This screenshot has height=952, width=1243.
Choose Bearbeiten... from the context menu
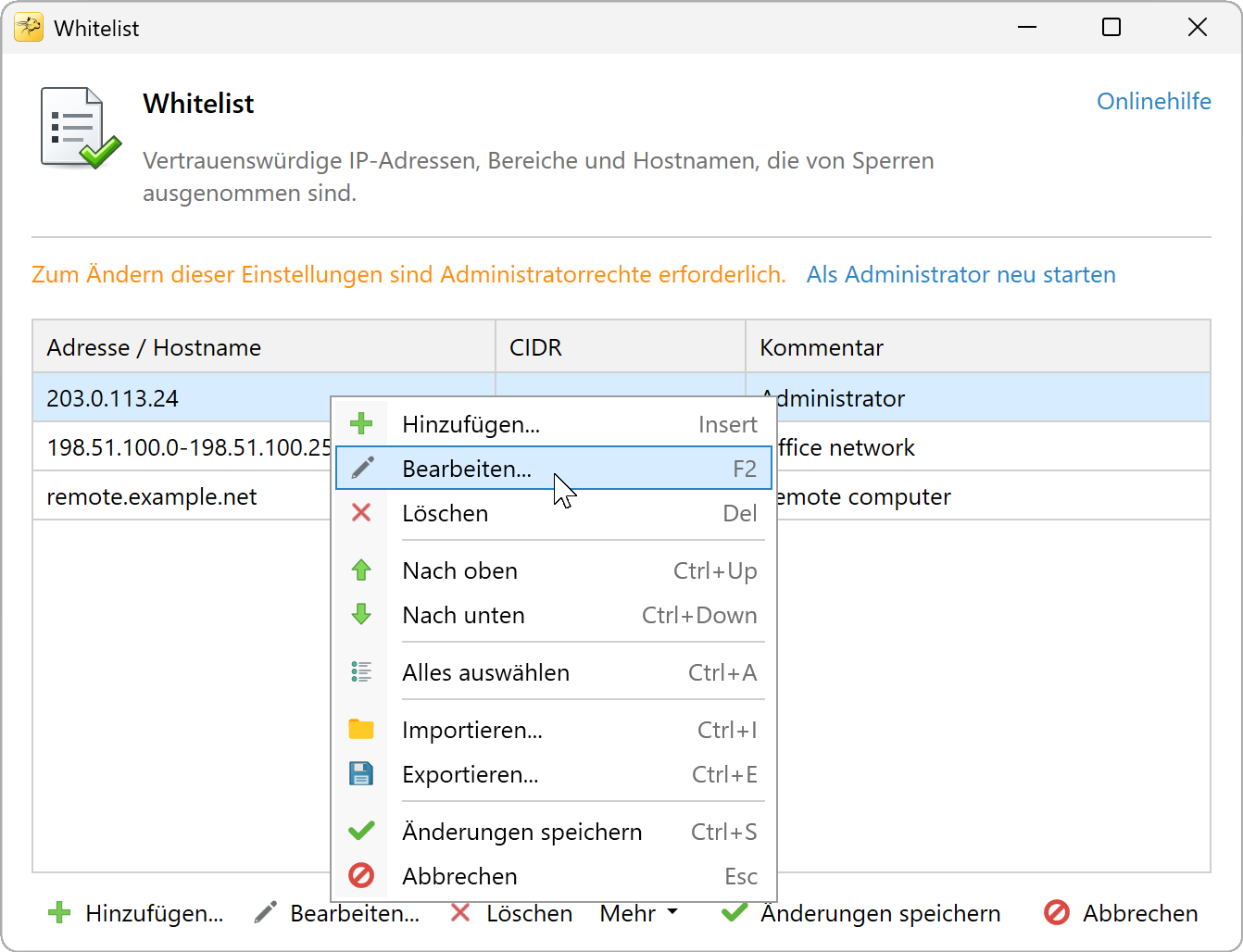(x=554, y=469)
